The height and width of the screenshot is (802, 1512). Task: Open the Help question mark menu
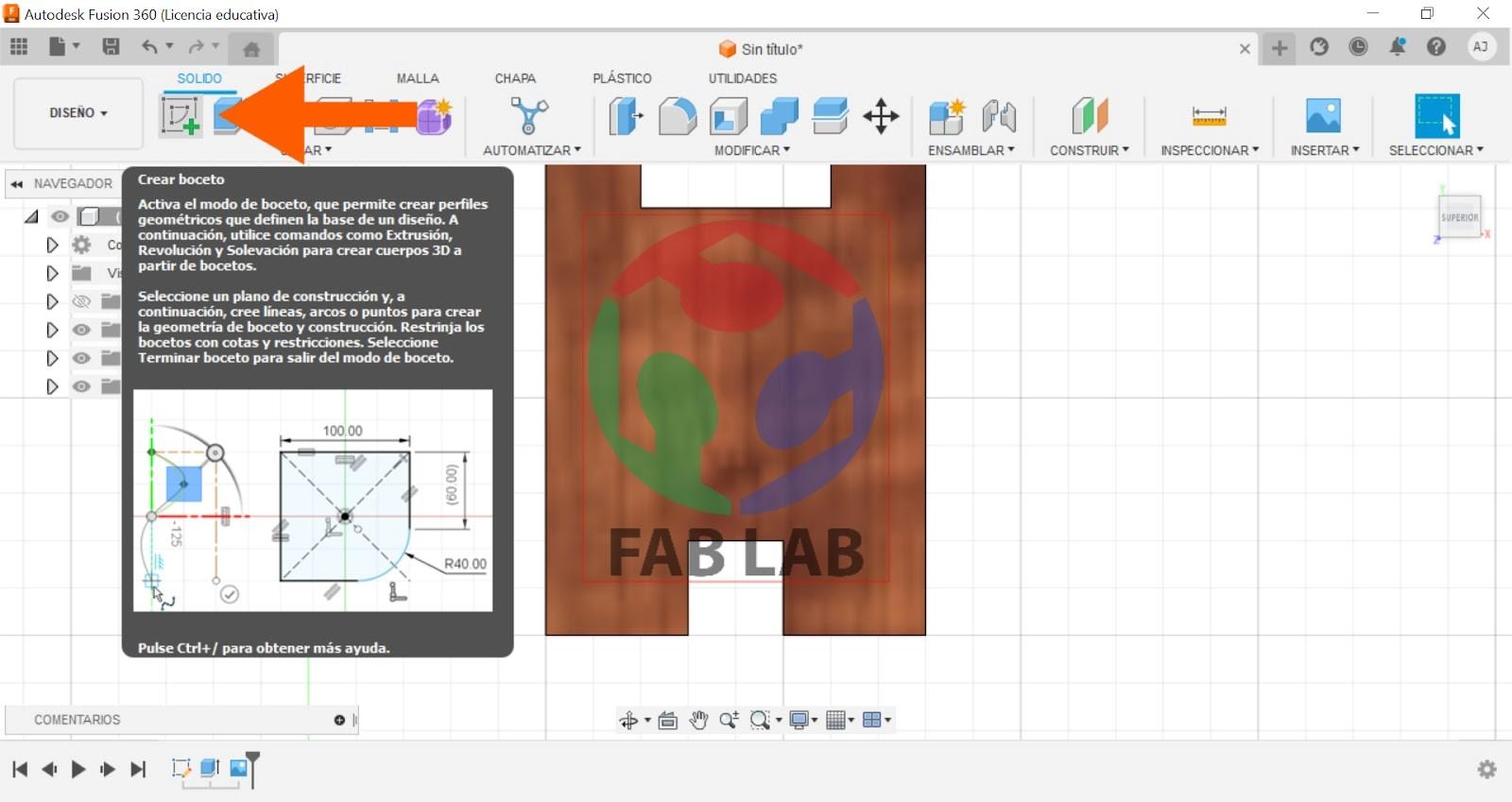pyautogui.click(x=1436, y=46)
